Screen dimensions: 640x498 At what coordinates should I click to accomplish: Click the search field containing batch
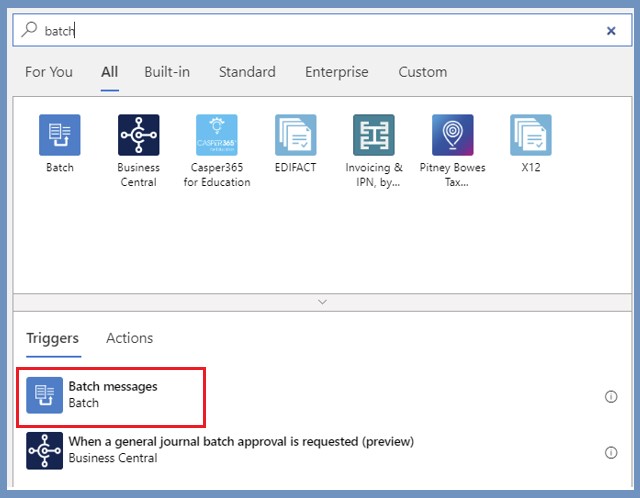(322, 30)
